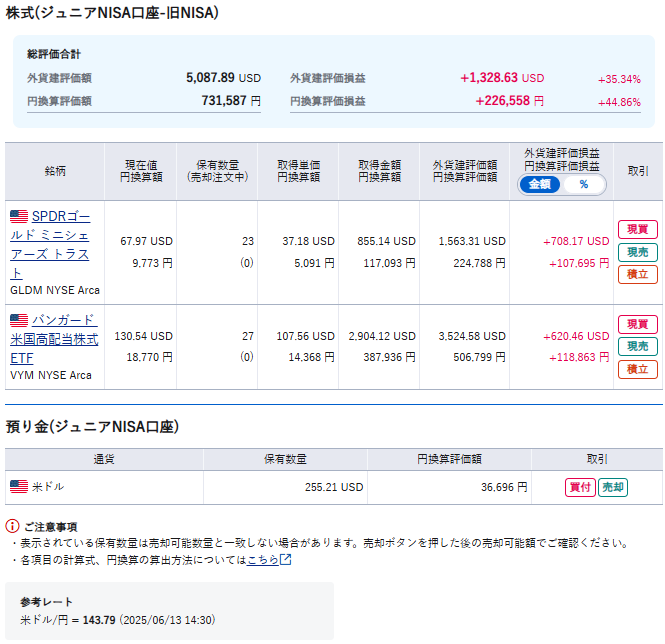Select total gain +1,328.63 USD
This screenshot has width=665, height=644.
502,78
